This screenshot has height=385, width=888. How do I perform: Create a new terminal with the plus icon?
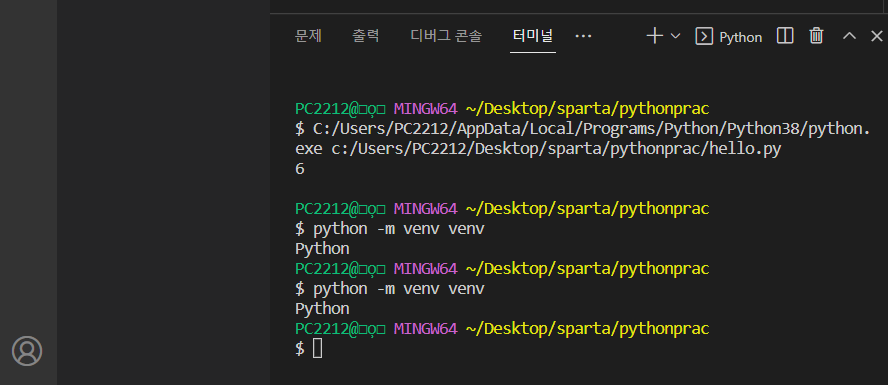pos(655,36)
